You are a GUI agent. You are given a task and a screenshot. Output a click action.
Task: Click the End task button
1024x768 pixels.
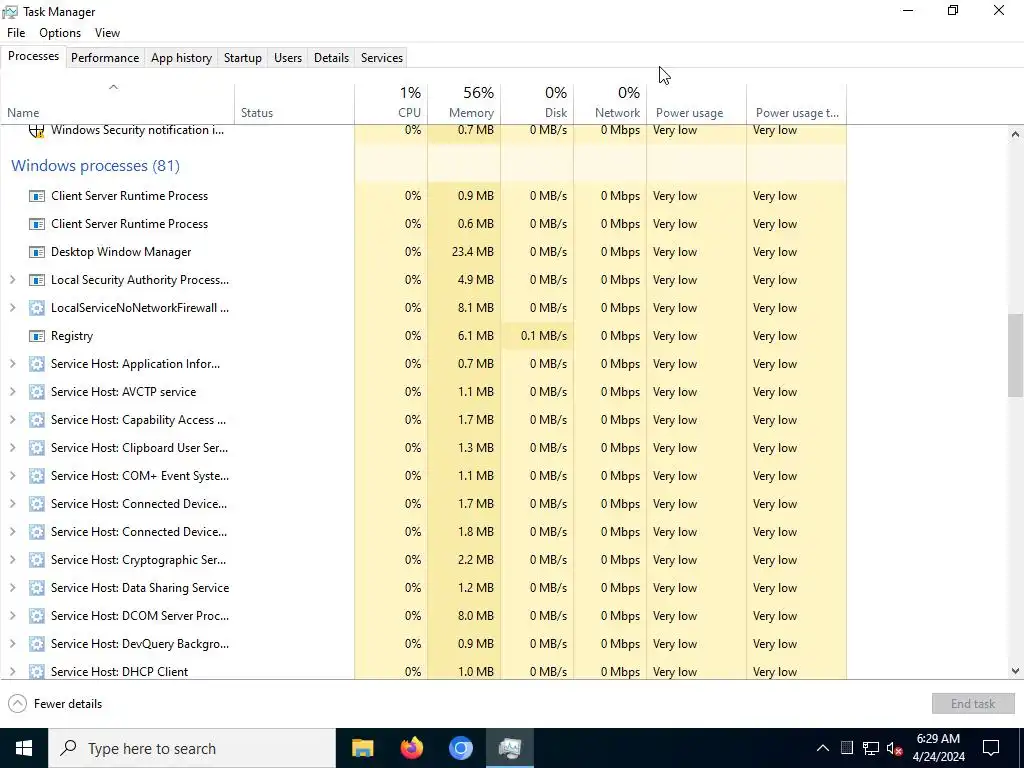coord(973,703)
